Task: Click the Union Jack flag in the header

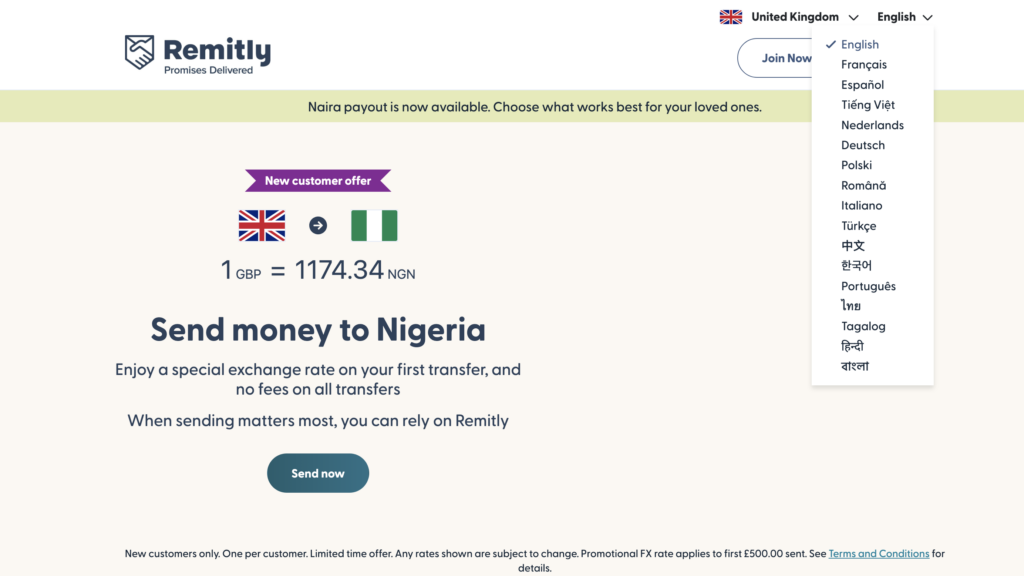Action: [x=731, y=16]
